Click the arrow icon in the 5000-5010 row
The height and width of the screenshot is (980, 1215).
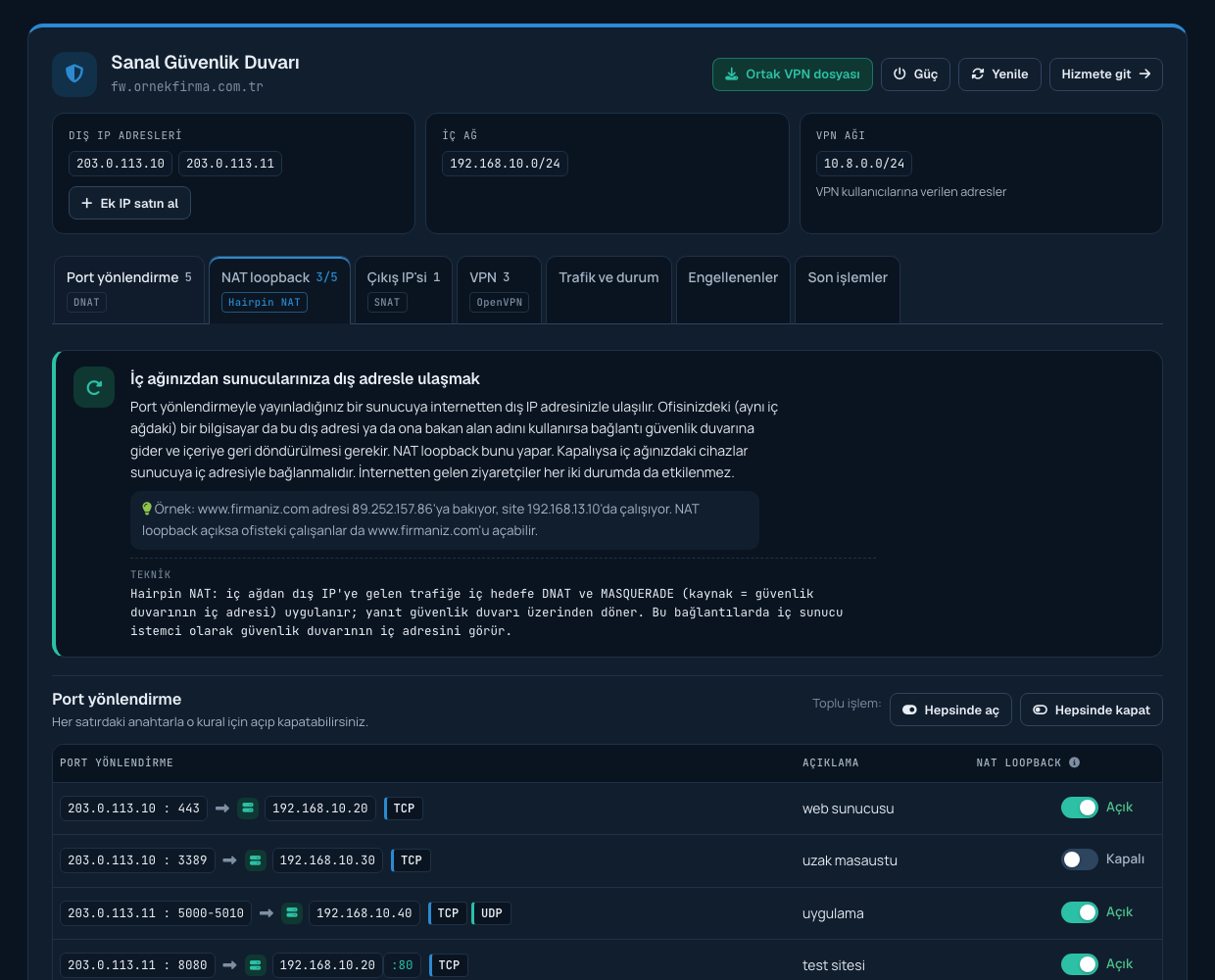[x=267, y=913]
